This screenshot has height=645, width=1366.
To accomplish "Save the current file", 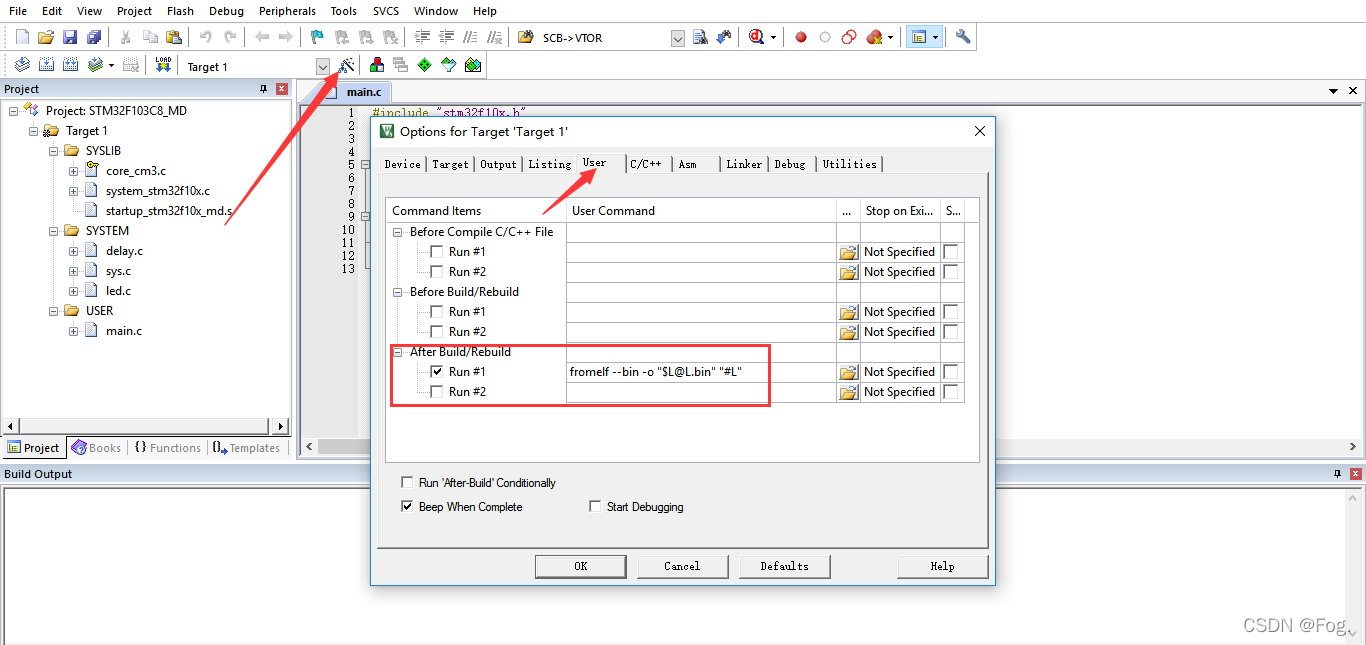I will pyautogui.click(x=70, y=37).
